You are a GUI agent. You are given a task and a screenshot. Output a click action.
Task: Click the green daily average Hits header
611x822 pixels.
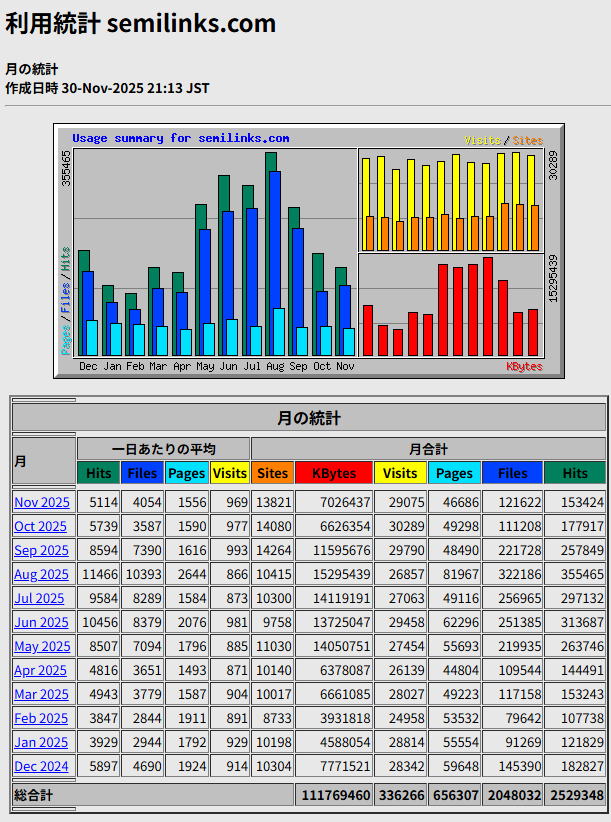pos(98,473)
